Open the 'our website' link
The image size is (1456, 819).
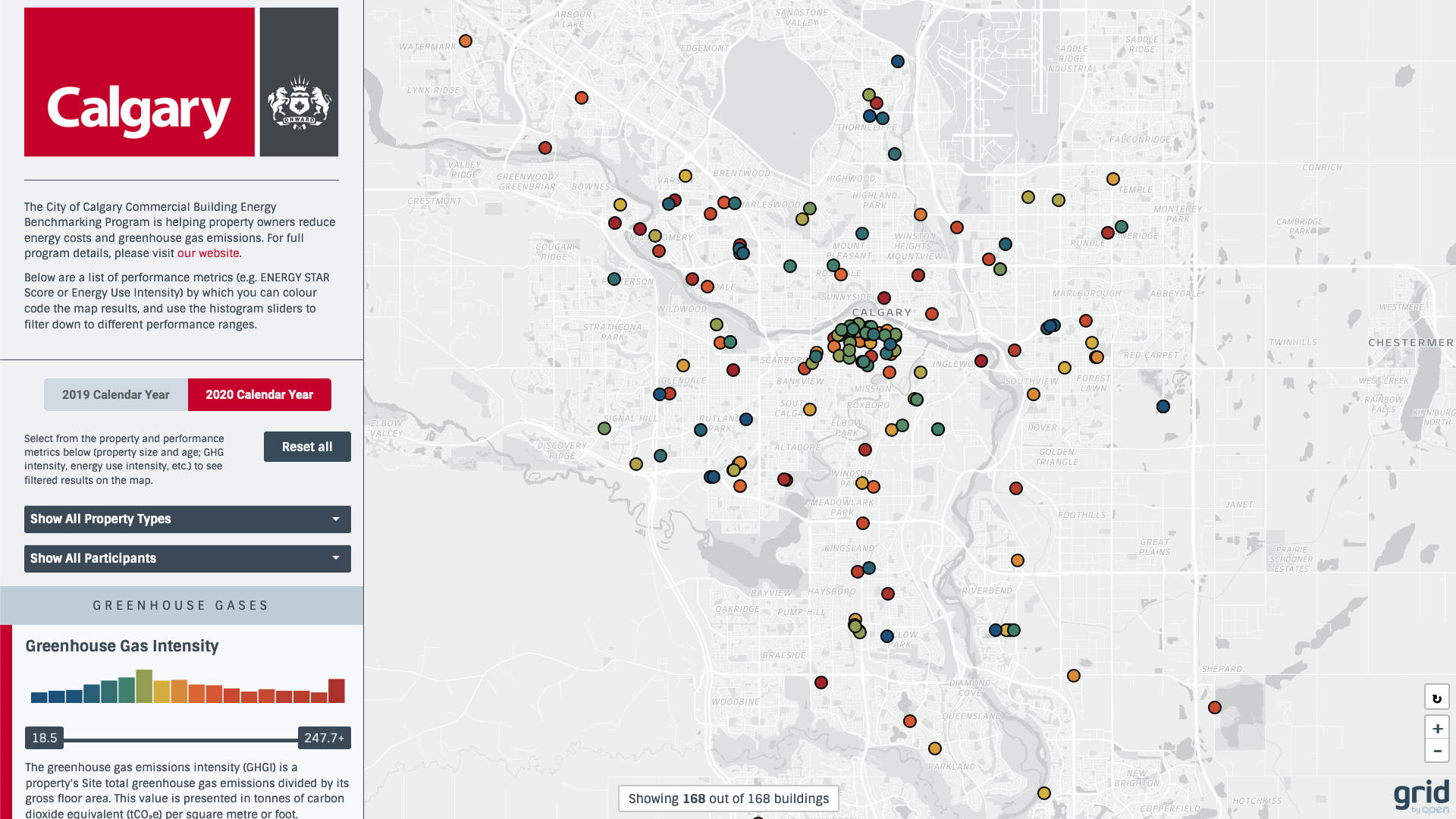coord(208,253)
